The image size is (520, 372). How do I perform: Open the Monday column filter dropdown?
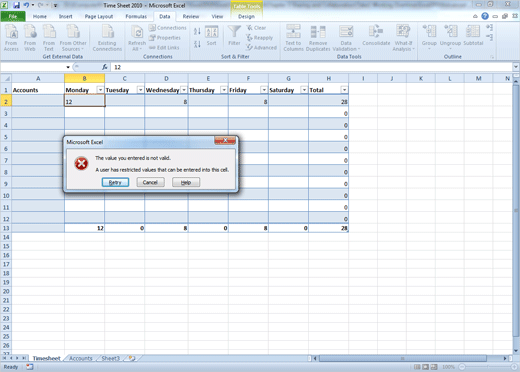coord(100,90)
